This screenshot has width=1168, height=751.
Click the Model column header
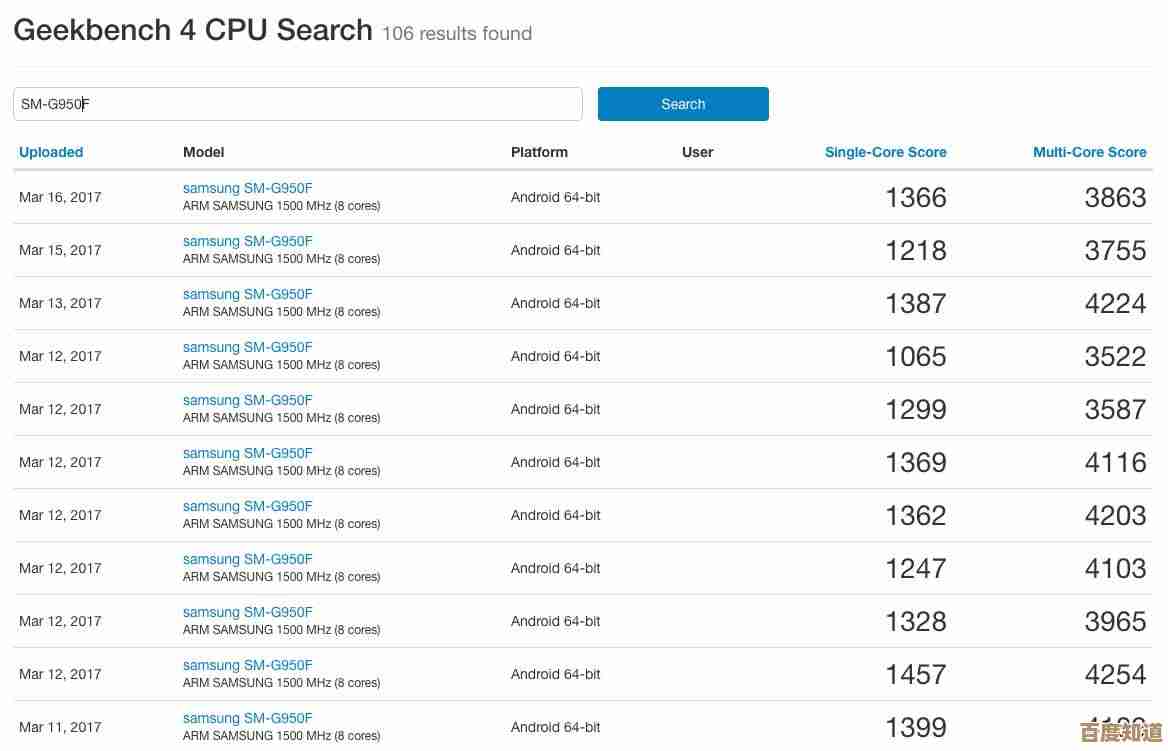[203, 152]
